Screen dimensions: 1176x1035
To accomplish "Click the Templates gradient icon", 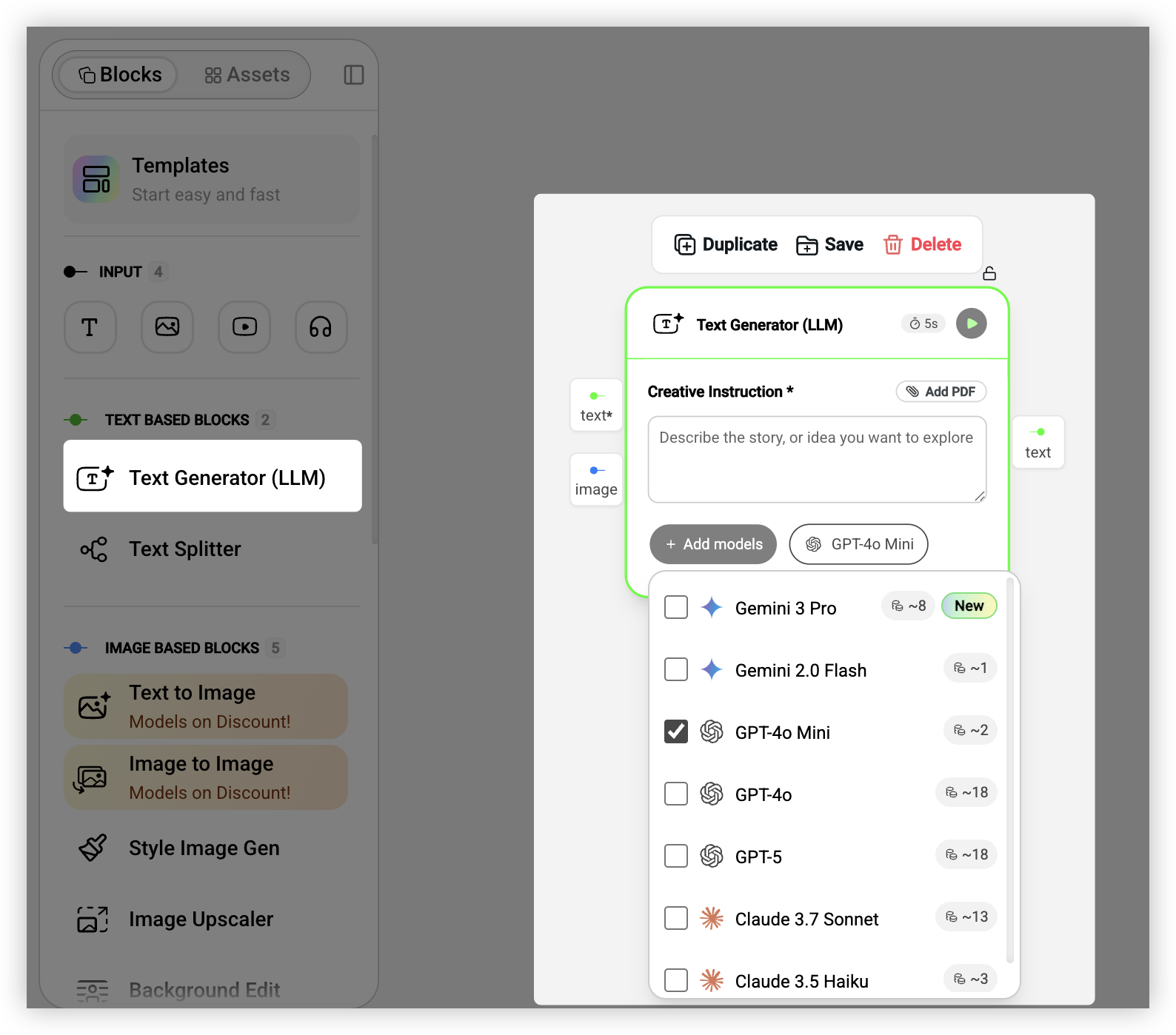I will pos(96,179).
